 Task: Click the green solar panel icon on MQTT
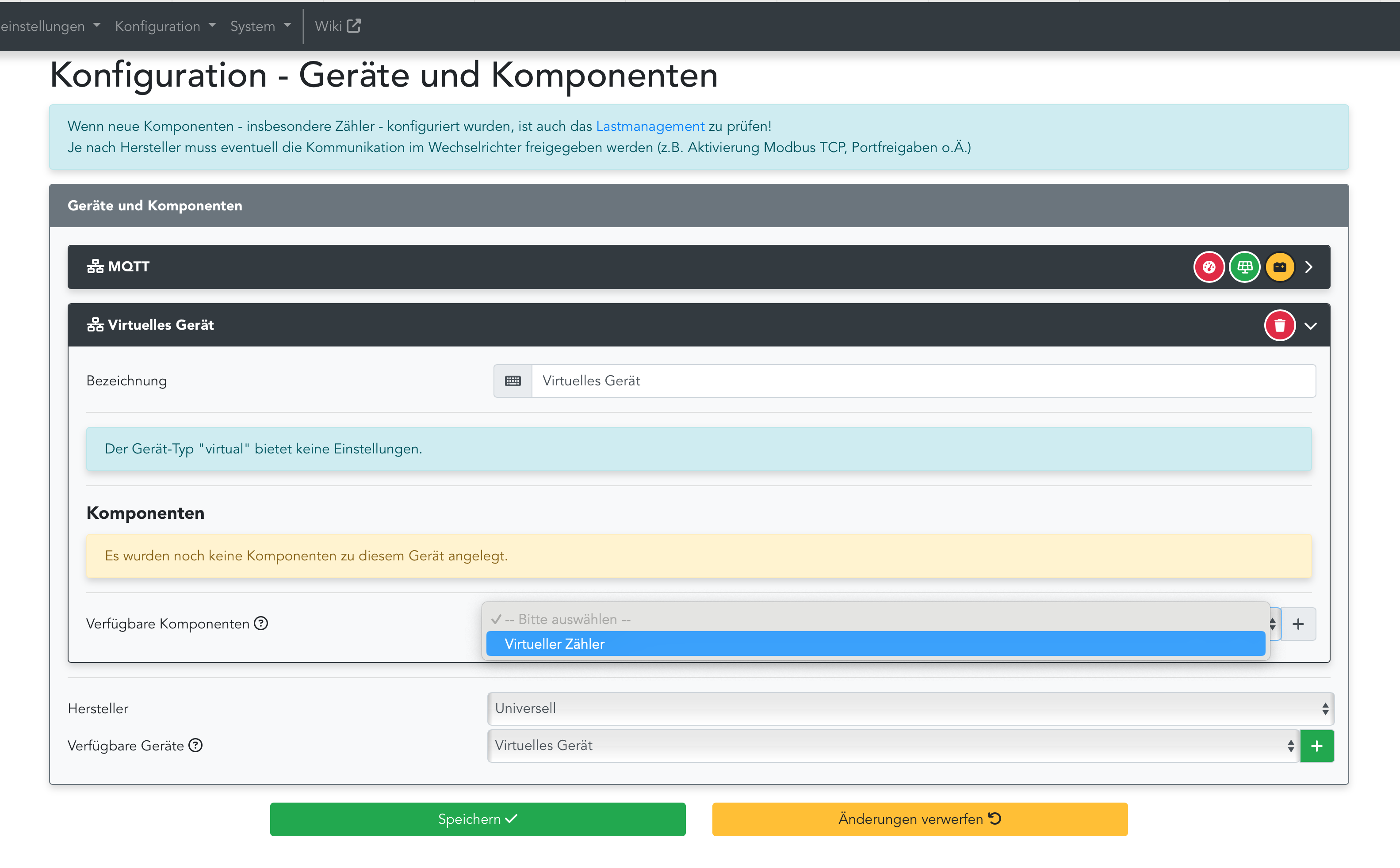1244,267
